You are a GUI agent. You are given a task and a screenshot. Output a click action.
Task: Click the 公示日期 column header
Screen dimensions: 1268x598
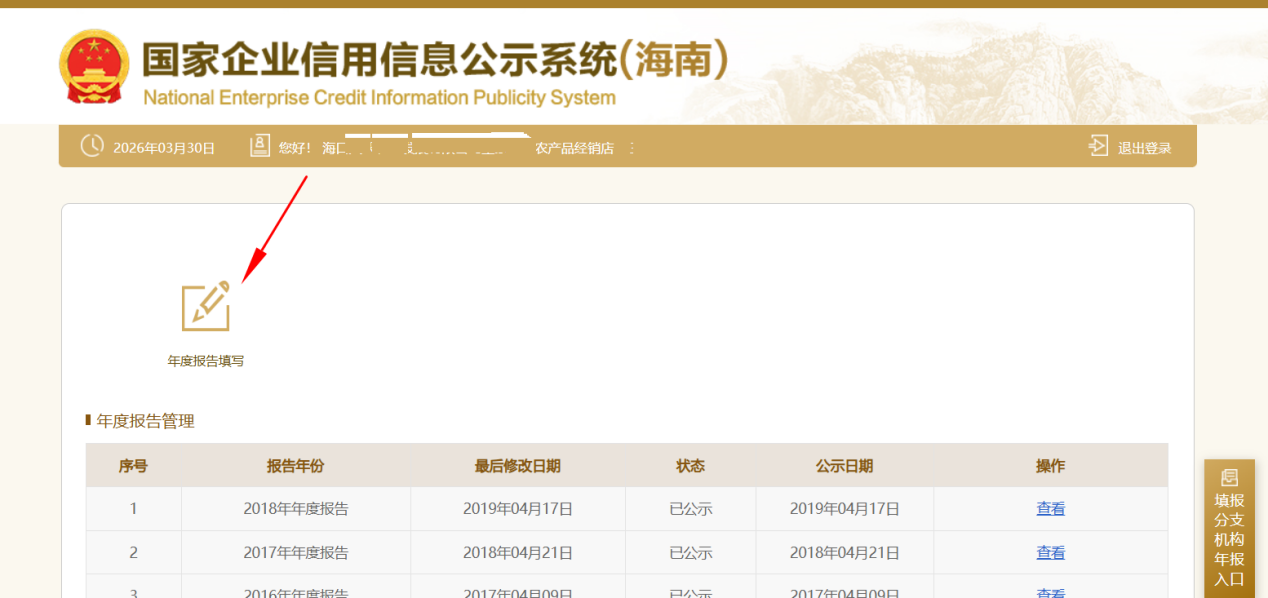[844, 466]
